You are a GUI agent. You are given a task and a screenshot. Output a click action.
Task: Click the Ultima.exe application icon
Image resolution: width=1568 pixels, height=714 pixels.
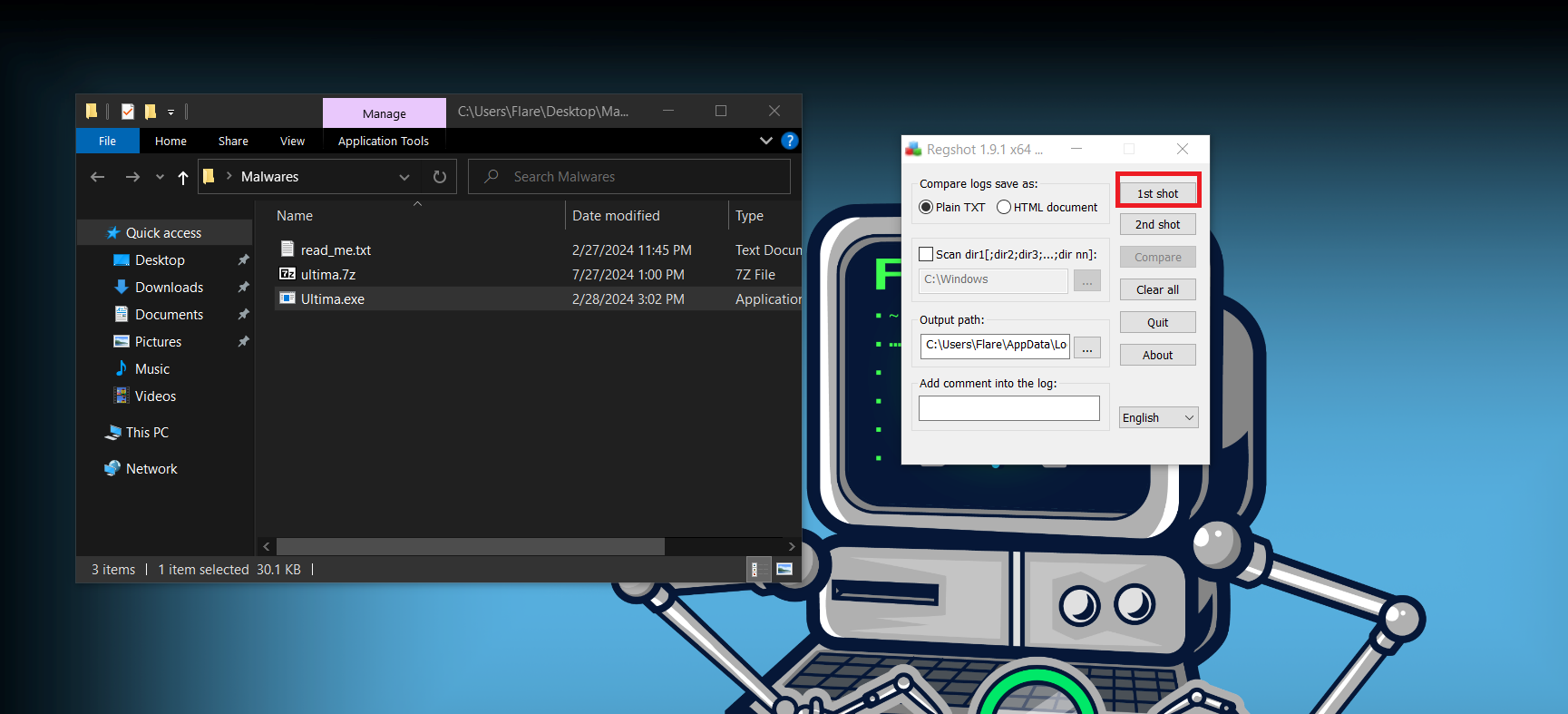(287, 298)
